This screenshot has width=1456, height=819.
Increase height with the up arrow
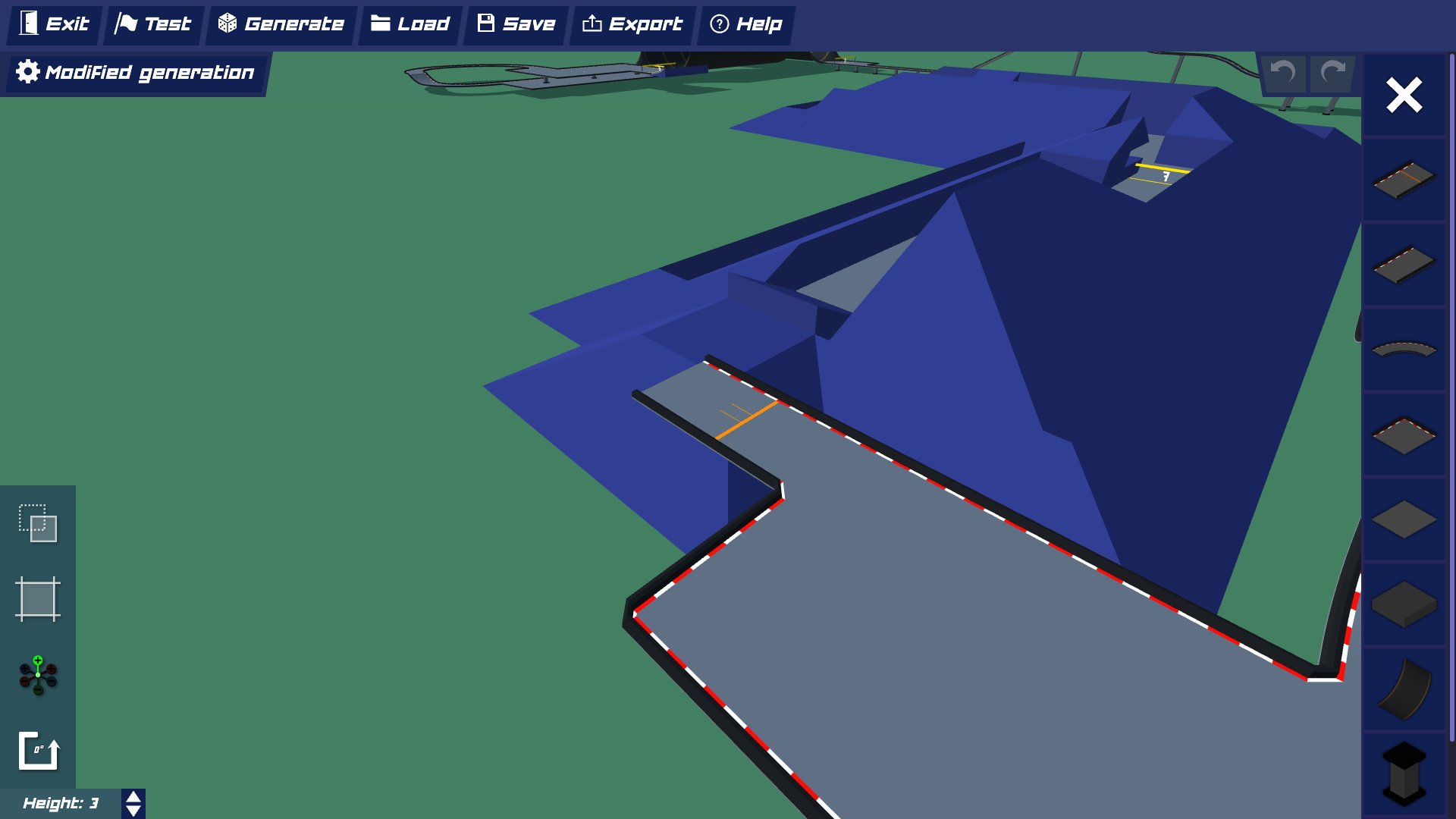coord(133,797)
